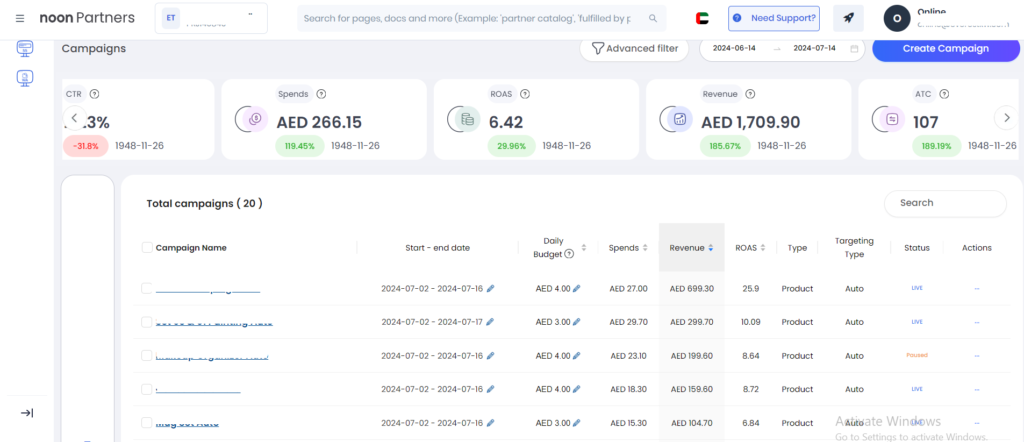Click the help icon next to Spends

coord(321,94)
